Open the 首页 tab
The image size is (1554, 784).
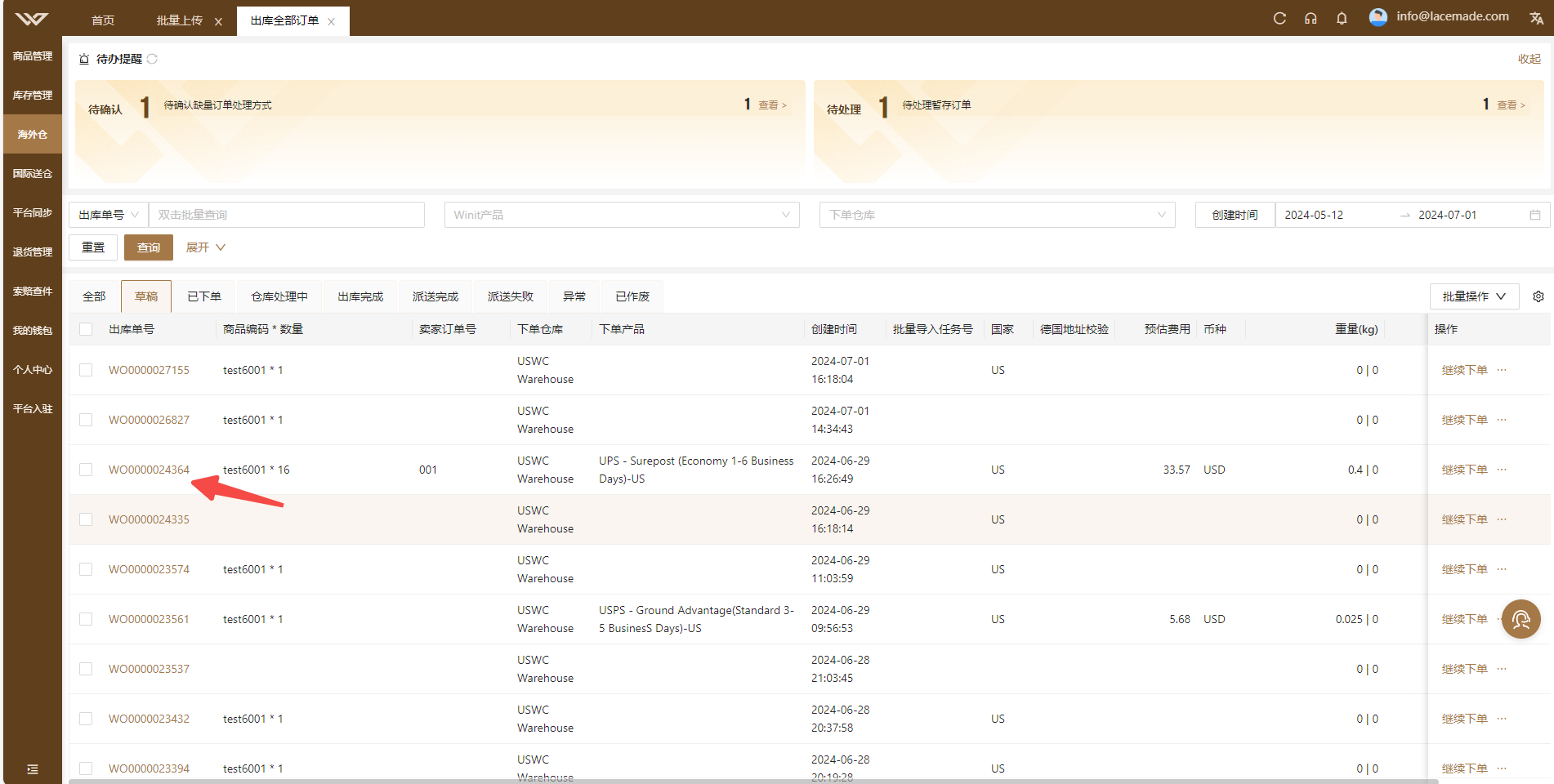103,20
